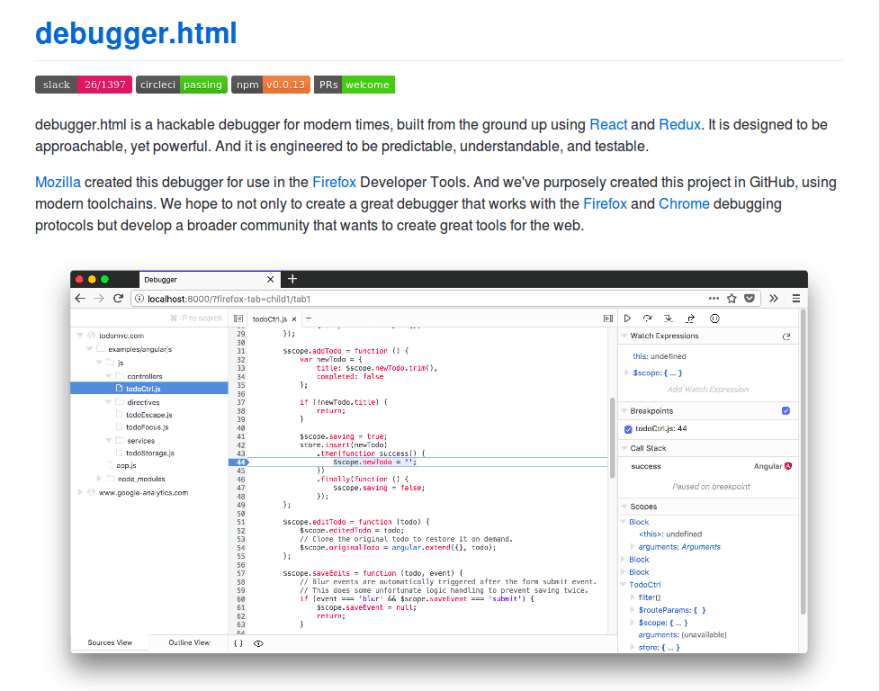This screenshot has width=880, height=691.
Task: Select the Debugger browser tab
Action: coord(209,279)
